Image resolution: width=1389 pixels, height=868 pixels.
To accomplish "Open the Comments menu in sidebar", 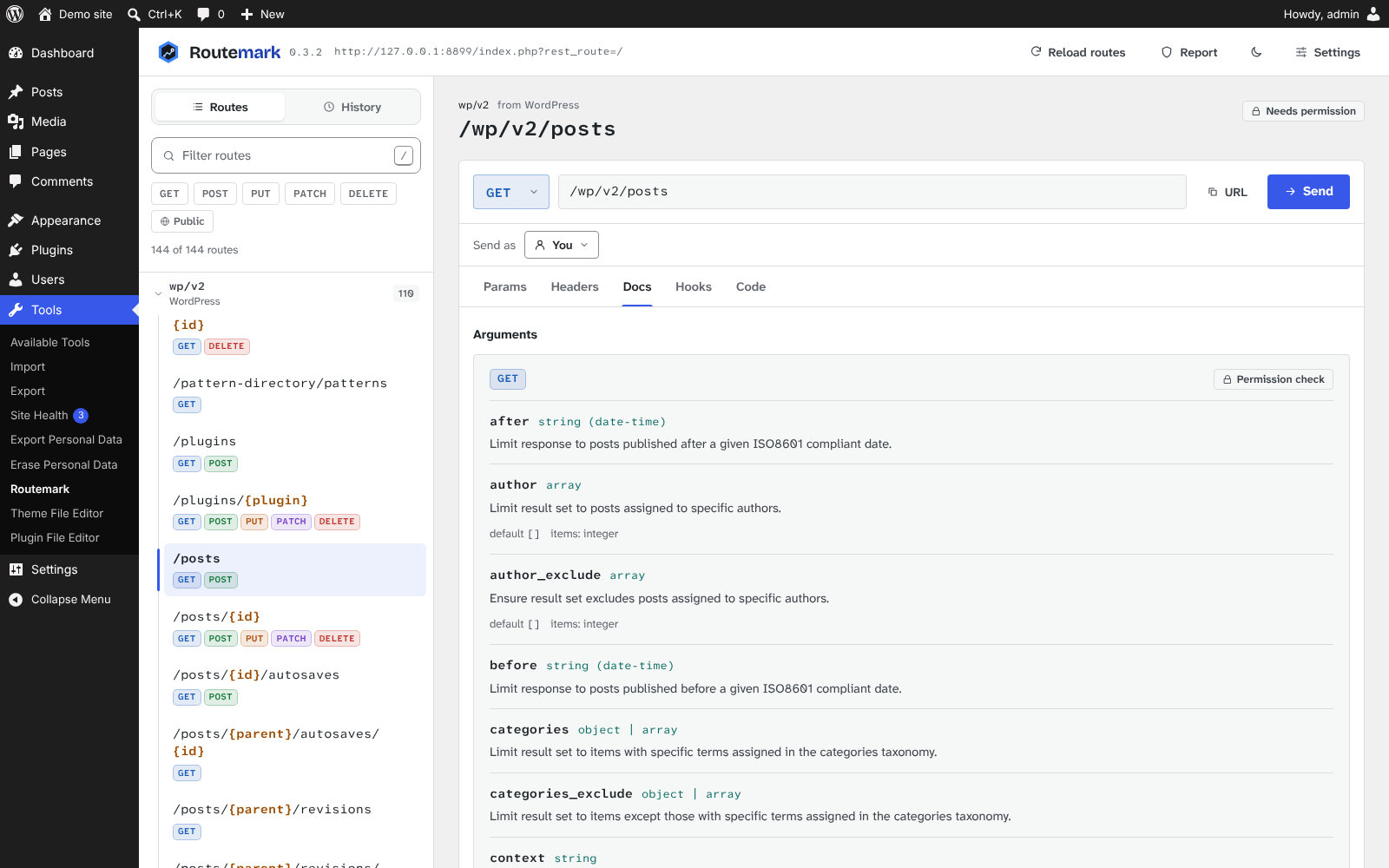I will (69, 181).
